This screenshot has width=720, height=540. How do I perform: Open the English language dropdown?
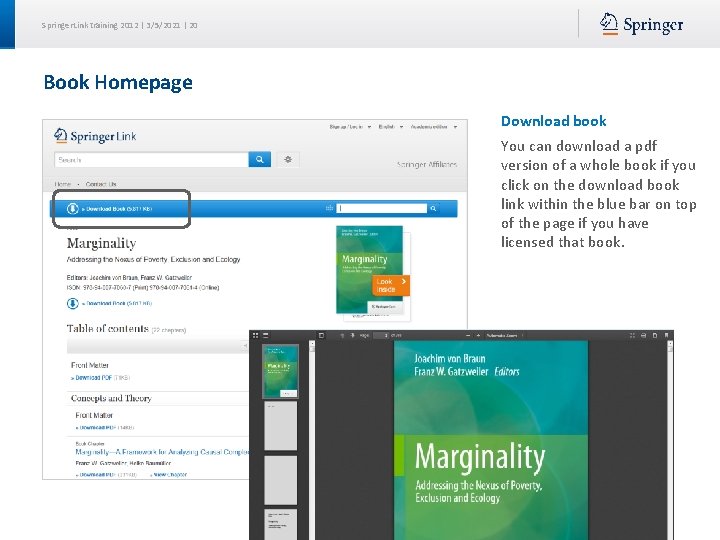tap(391, 127)
